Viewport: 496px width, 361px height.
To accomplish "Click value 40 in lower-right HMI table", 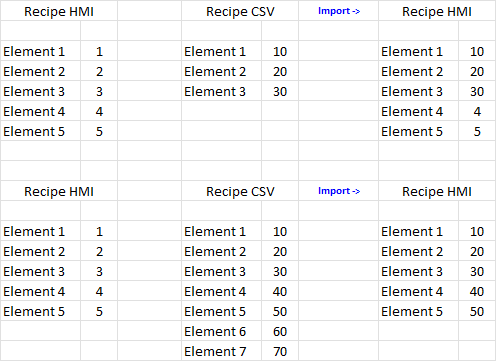I will click(x=477, y=291).
